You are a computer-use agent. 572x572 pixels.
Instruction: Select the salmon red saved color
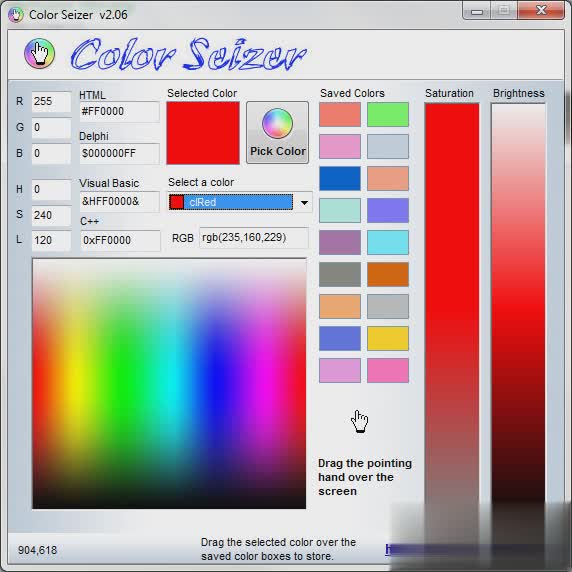pos(340,115)
